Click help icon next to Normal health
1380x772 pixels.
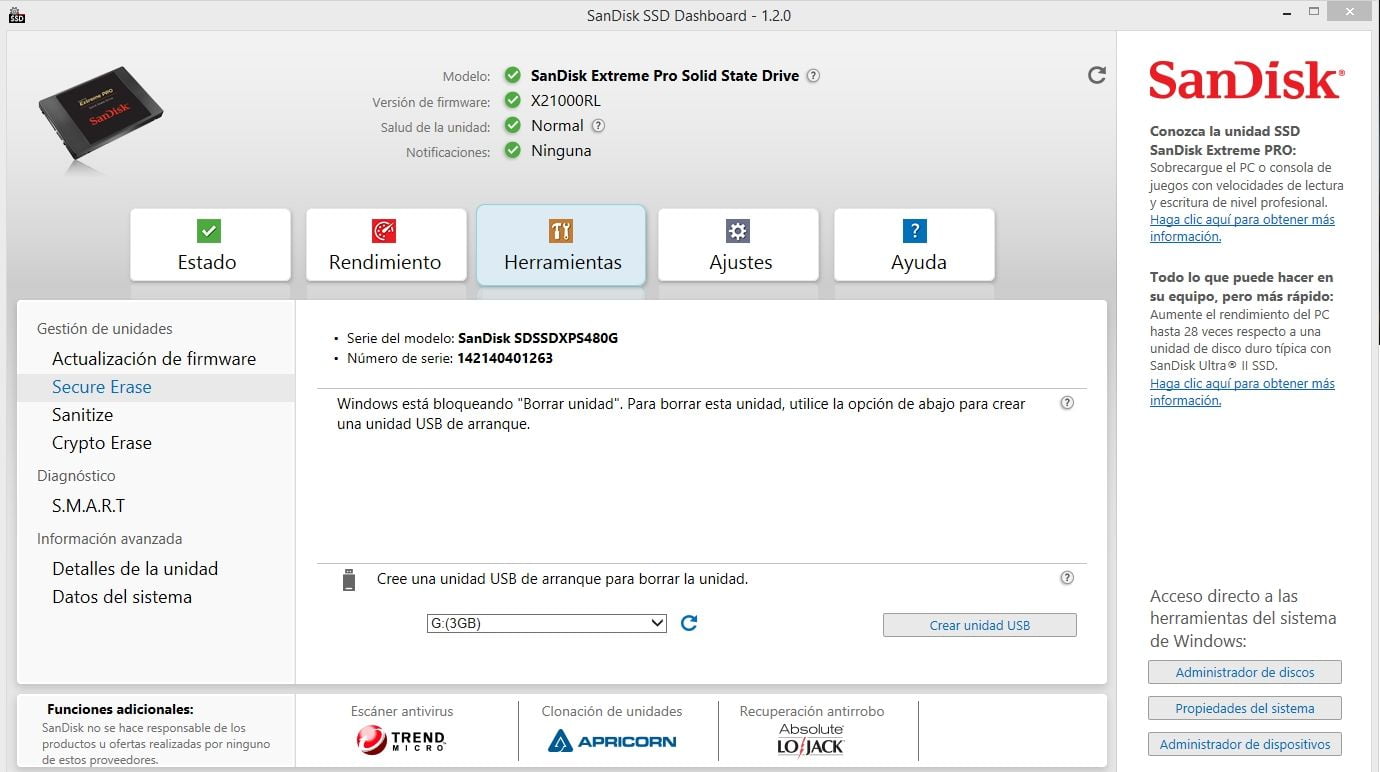click(x=598, y=126)
